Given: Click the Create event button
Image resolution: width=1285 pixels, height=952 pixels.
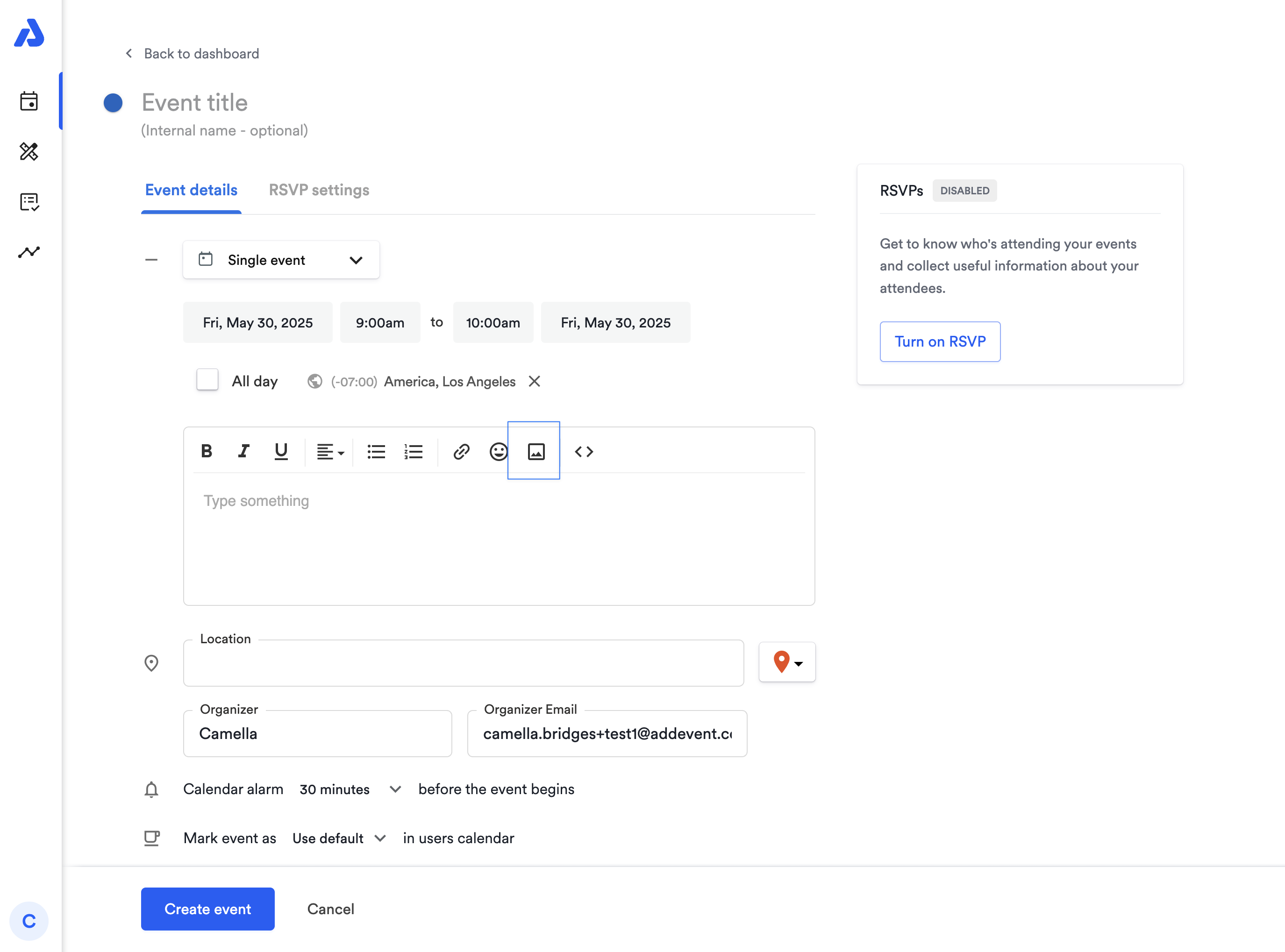Looking at the screenshot, I should (x=207, y=909).
